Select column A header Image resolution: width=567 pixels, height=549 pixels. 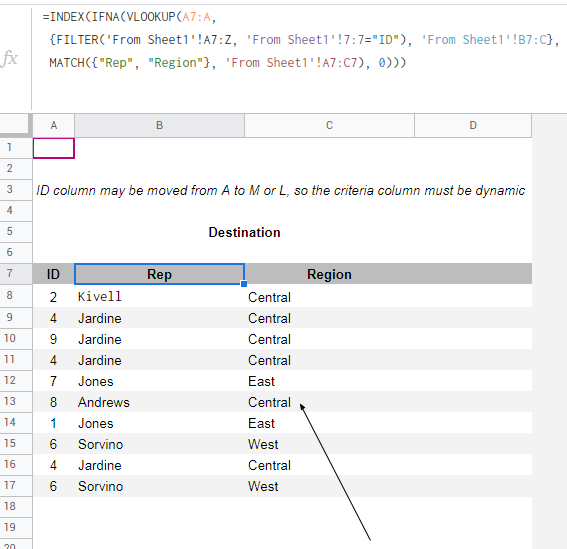(54, 125)
